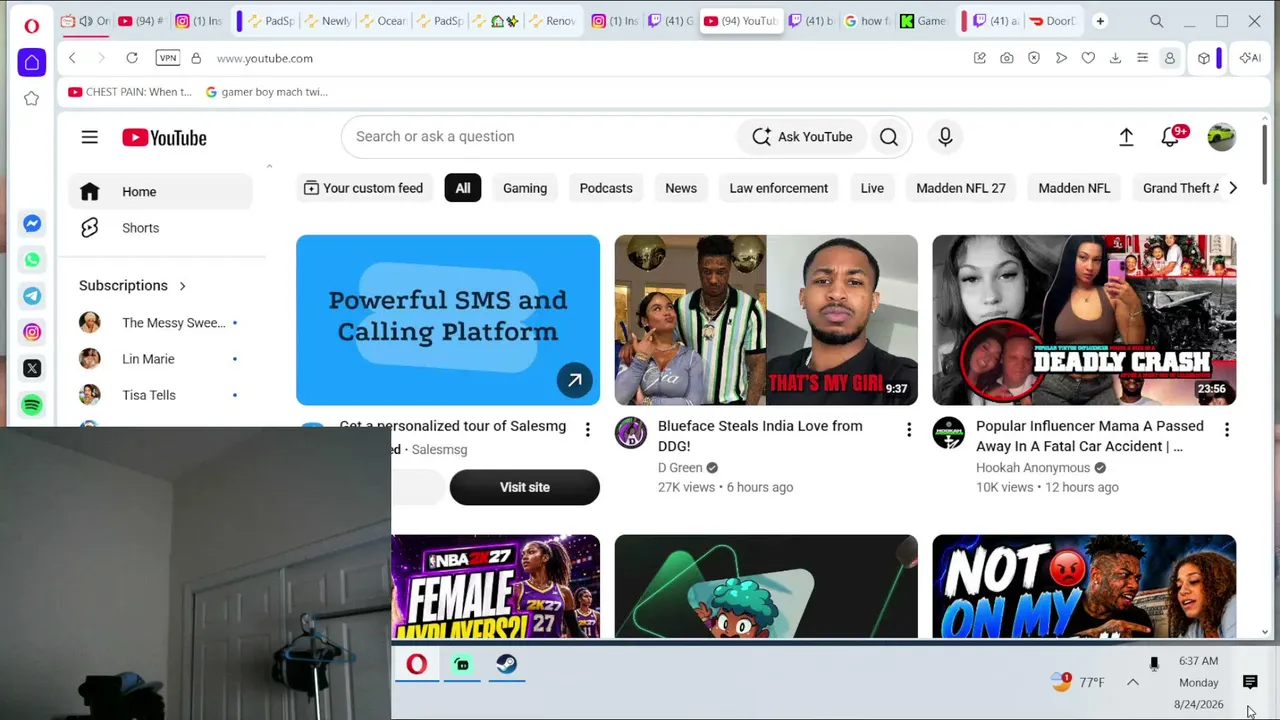The width and height of the screenshot is (1280, 720).
Task: Open options menu for Popular Influencer Mama A video
Action: [x=1227, y=430]
